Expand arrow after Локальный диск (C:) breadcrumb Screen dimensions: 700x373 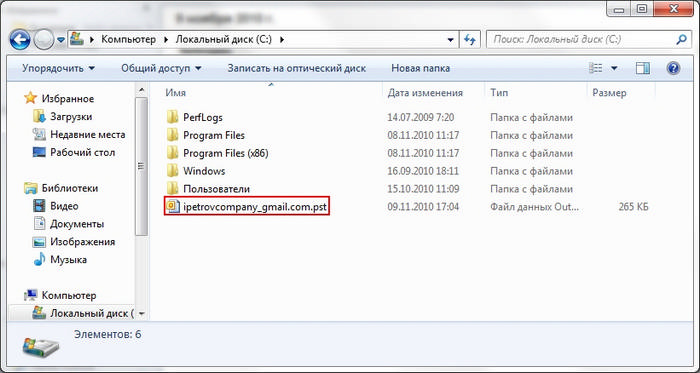(x=281, y=39)
